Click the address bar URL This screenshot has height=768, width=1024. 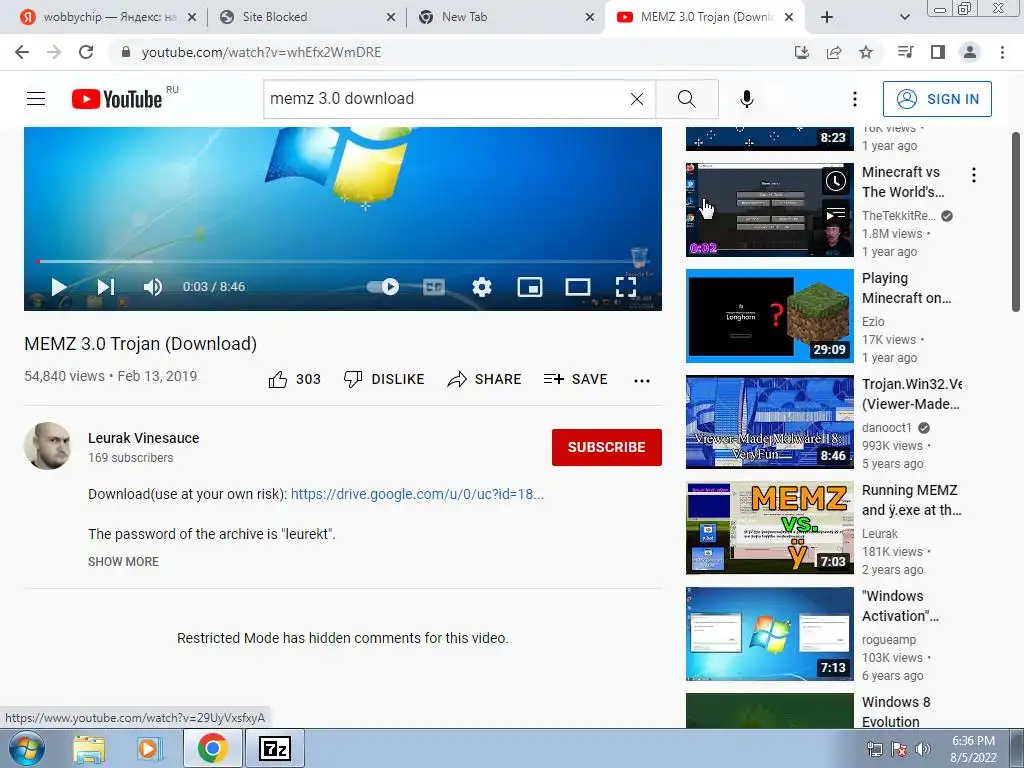click(261, 52)
